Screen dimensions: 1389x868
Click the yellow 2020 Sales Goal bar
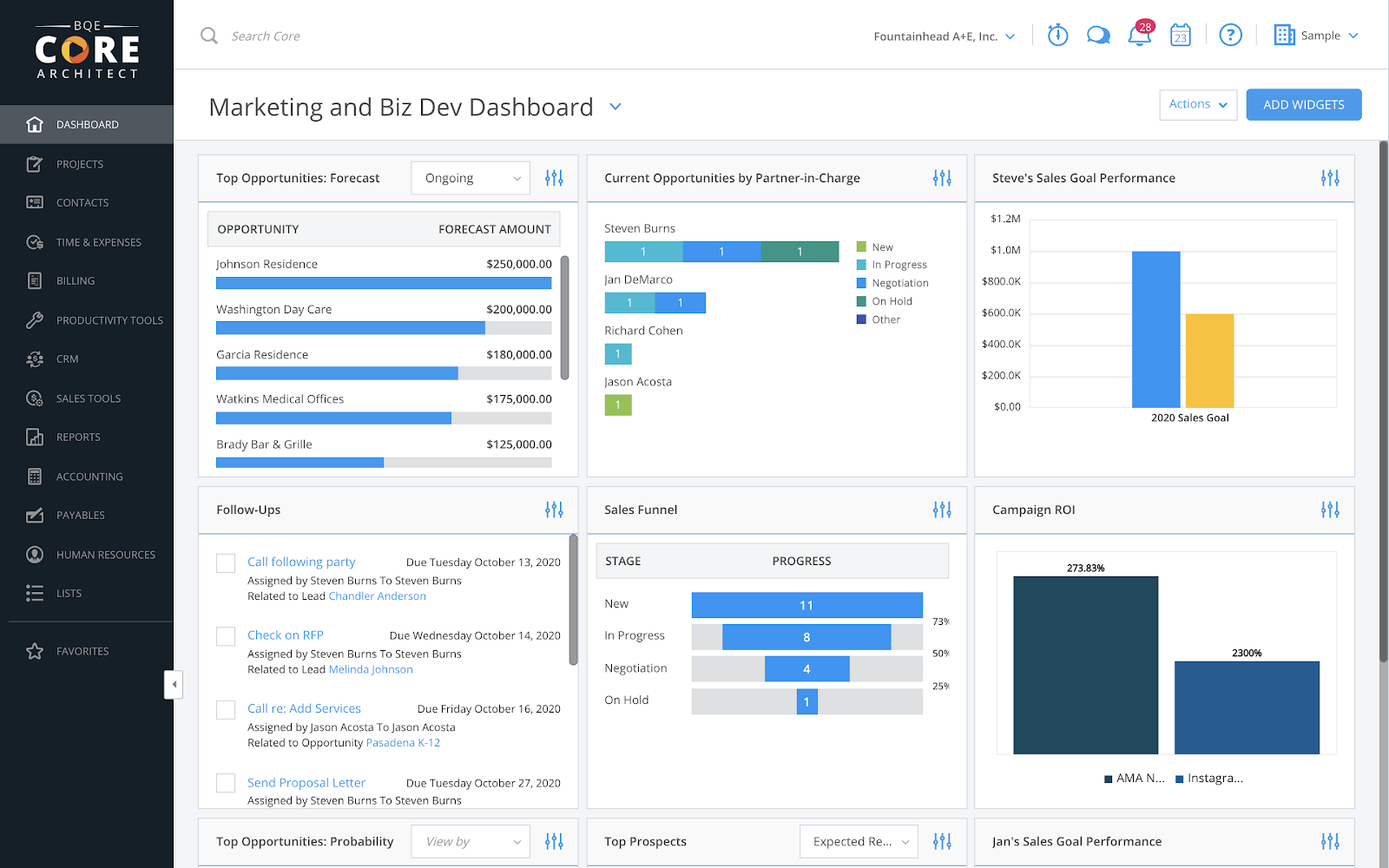click(x=1209, y=360)
